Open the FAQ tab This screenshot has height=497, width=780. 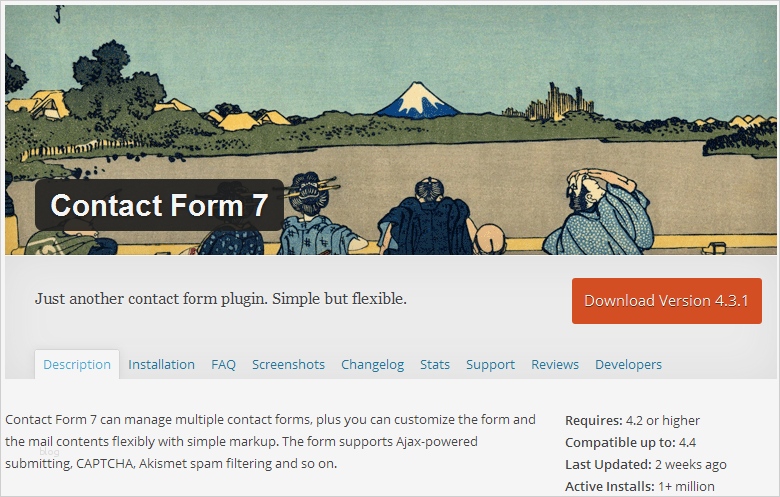click(x=223, y=364)
